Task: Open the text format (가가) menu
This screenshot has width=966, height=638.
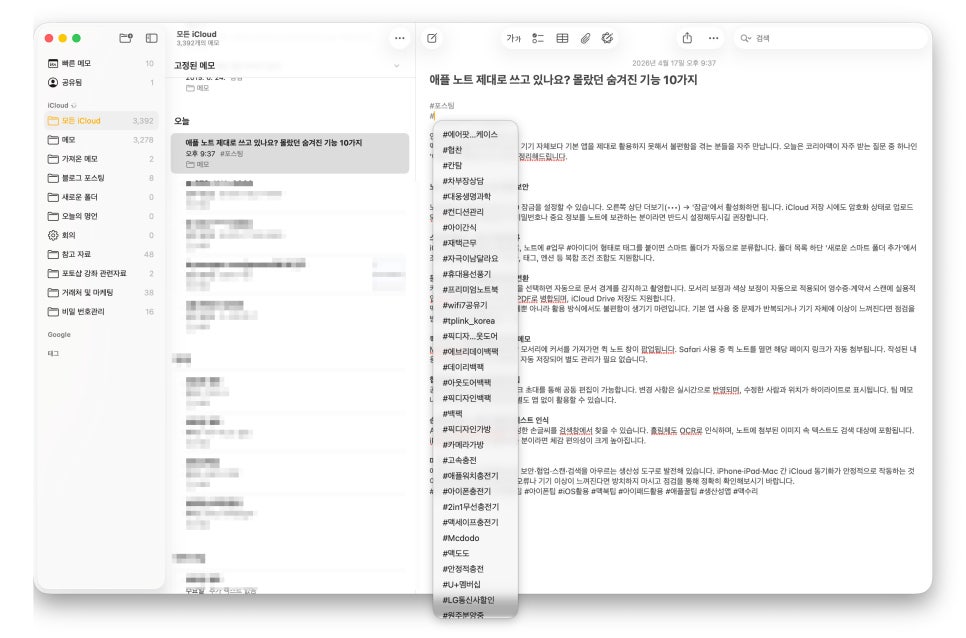Action: coord(513,38)
